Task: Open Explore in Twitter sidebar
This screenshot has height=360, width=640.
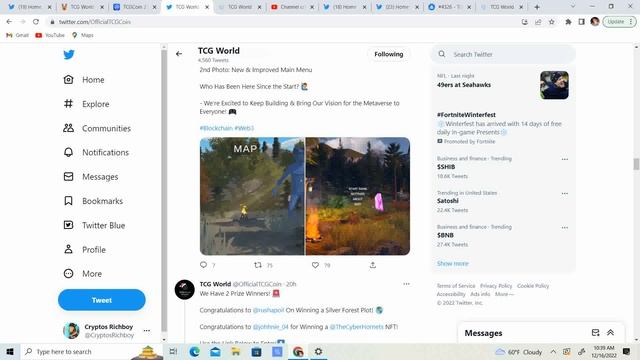Action: coord(86,104)
